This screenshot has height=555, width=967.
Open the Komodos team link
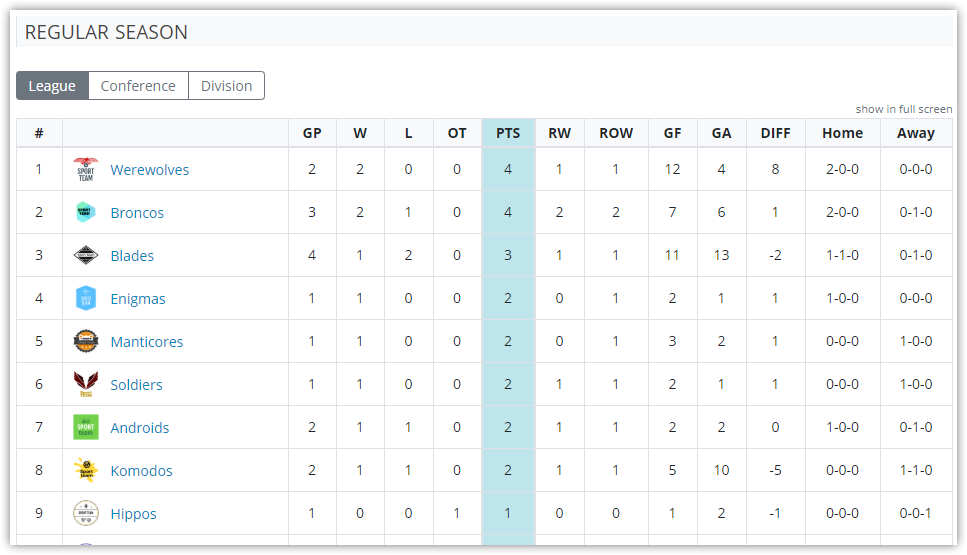point(141,471)
